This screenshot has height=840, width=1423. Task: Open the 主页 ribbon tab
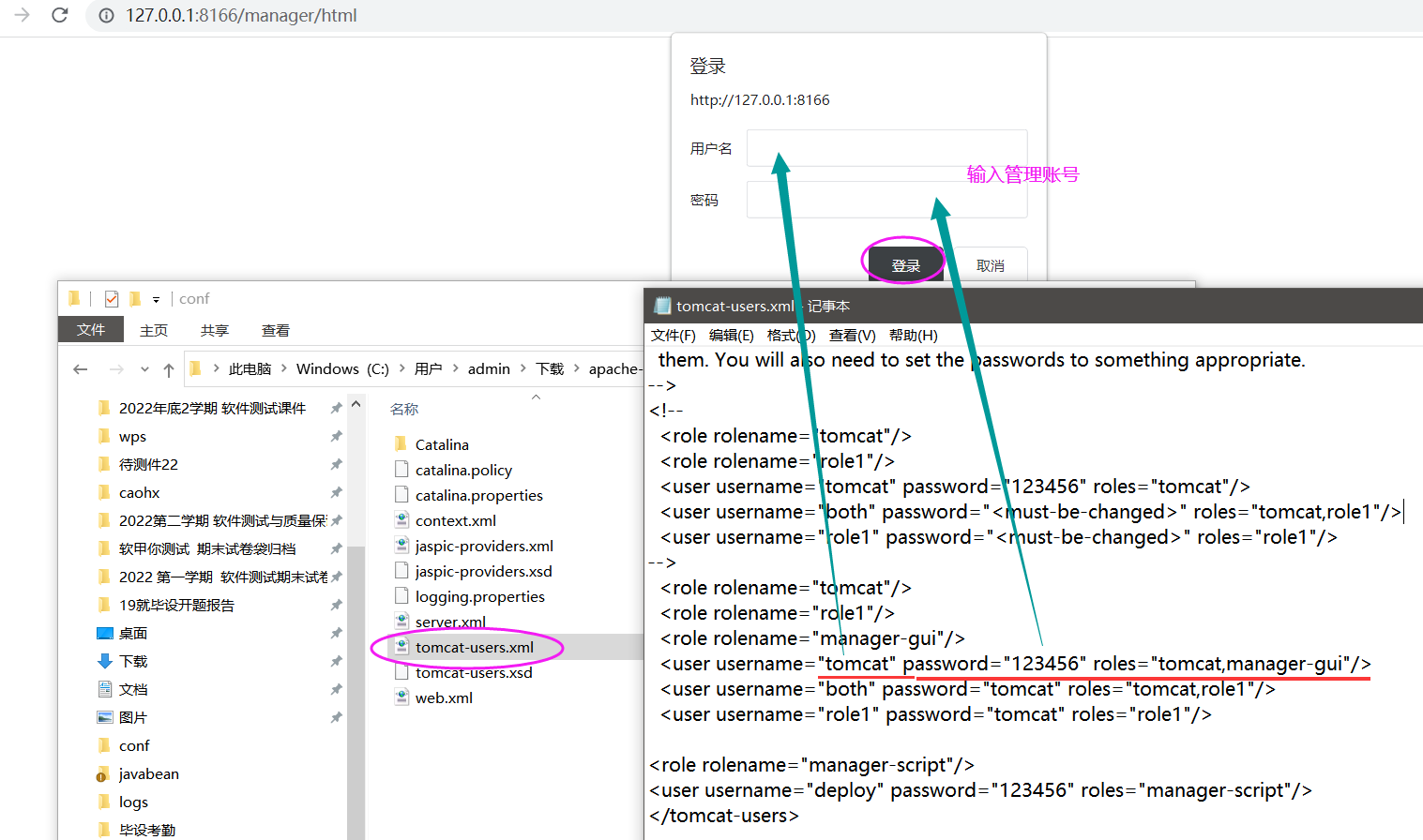pos(154,330)
